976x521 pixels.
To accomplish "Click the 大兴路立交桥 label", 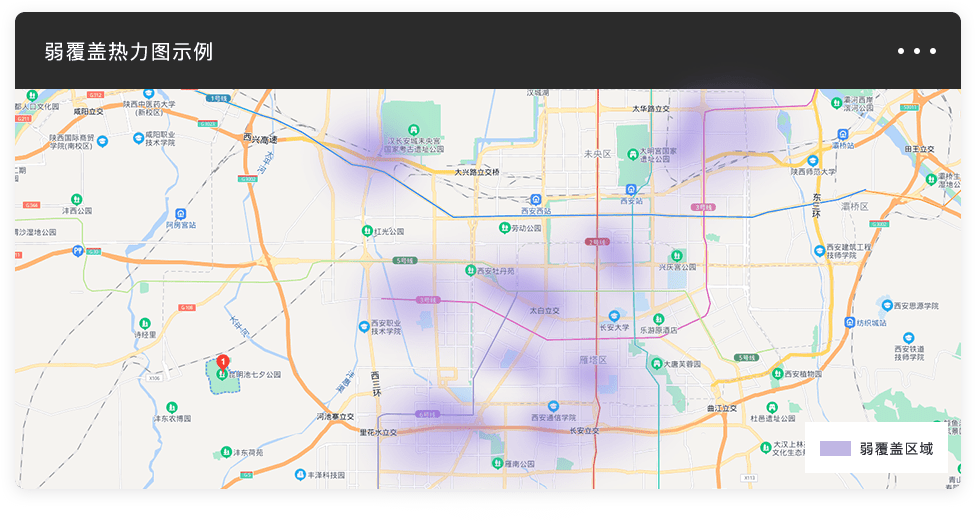I will coord(477,172).
